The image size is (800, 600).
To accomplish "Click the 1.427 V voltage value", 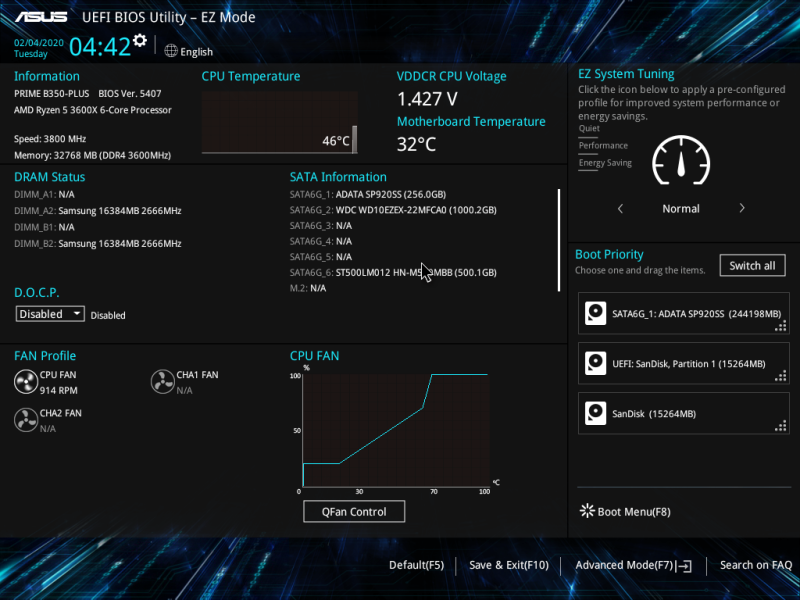I will [x=427, y=99].
